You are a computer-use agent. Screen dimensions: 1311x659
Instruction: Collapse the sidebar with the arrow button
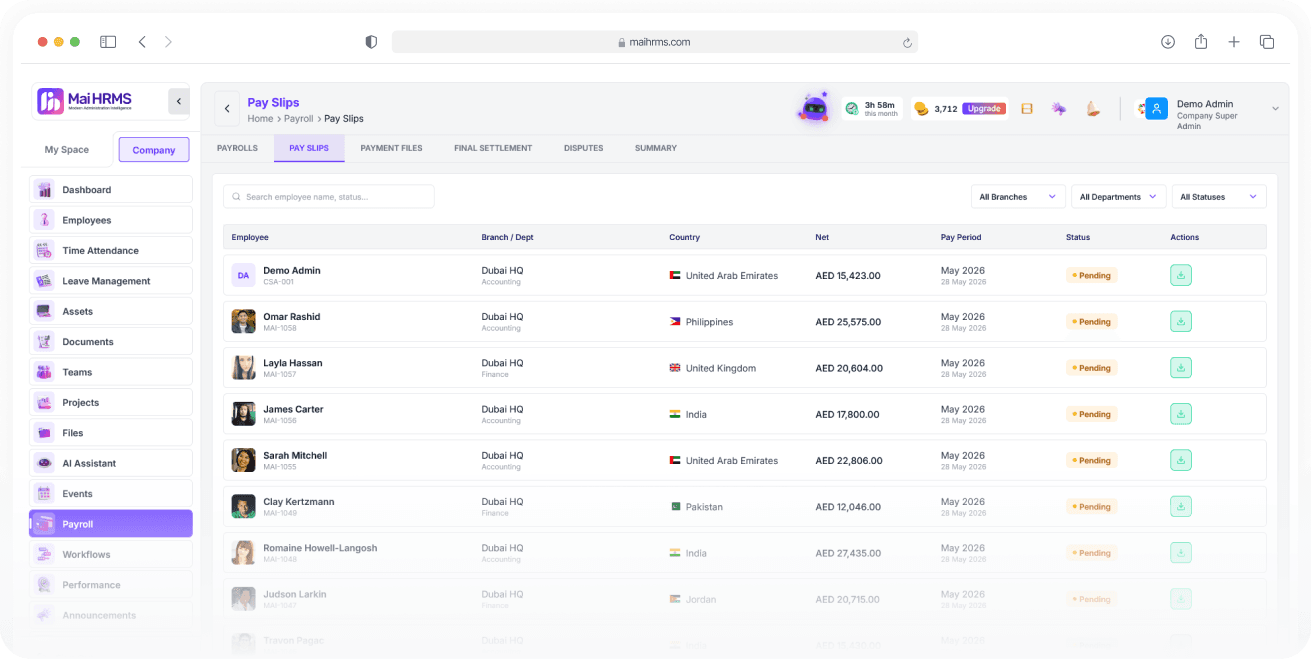point(179,101)
